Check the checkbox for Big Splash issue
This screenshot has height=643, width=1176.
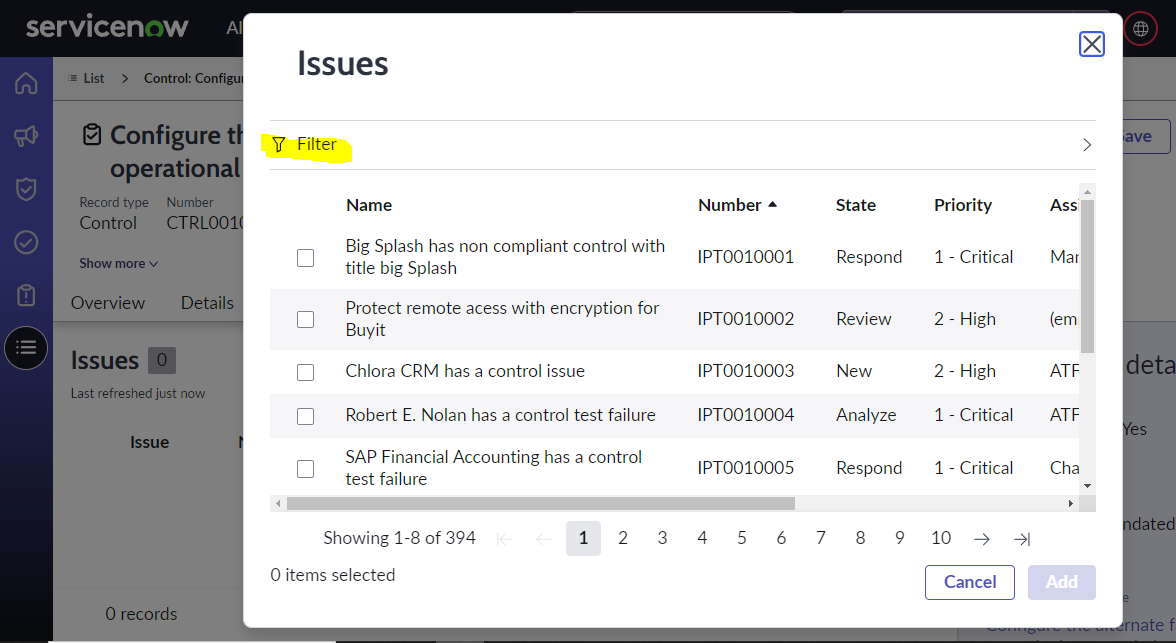tap(305, 257)
